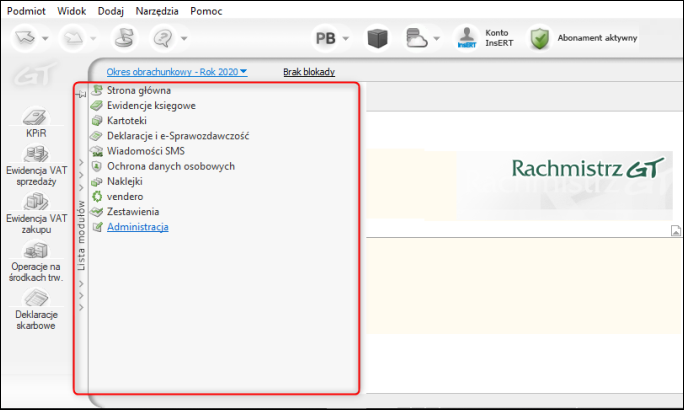The image size is (684, 410).
Task: Open the Dodaj menu
Action: tap(111, 11)
